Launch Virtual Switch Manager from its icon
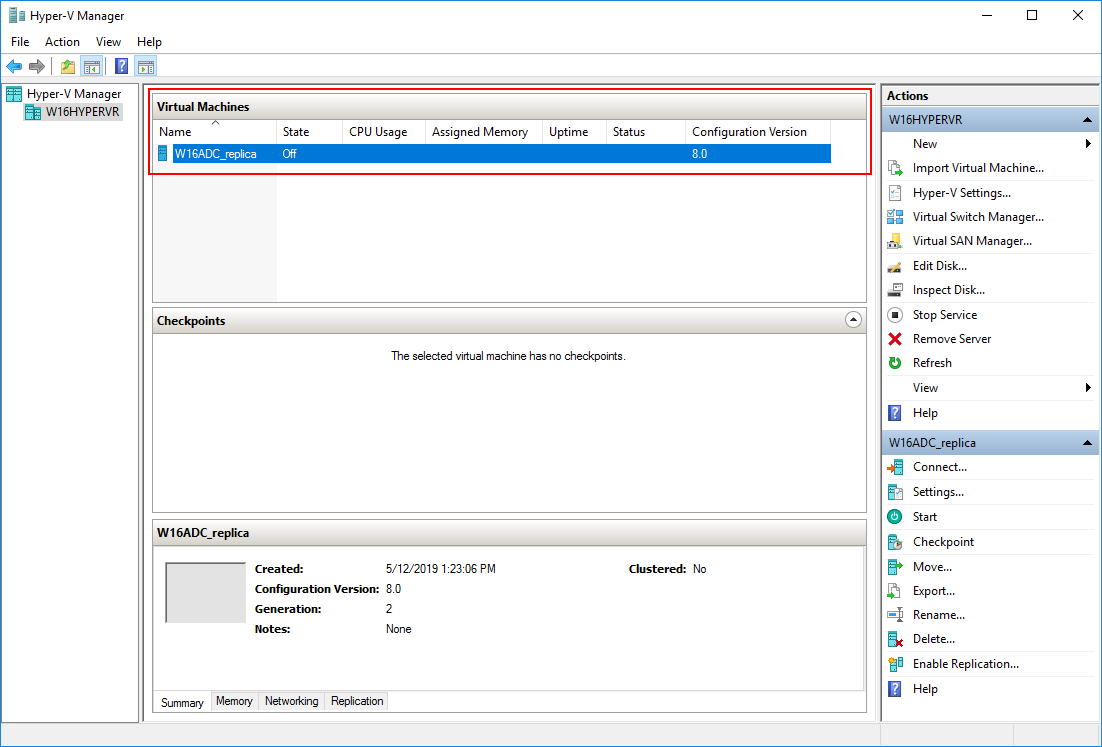1102x747 pixels. (895, 216)
